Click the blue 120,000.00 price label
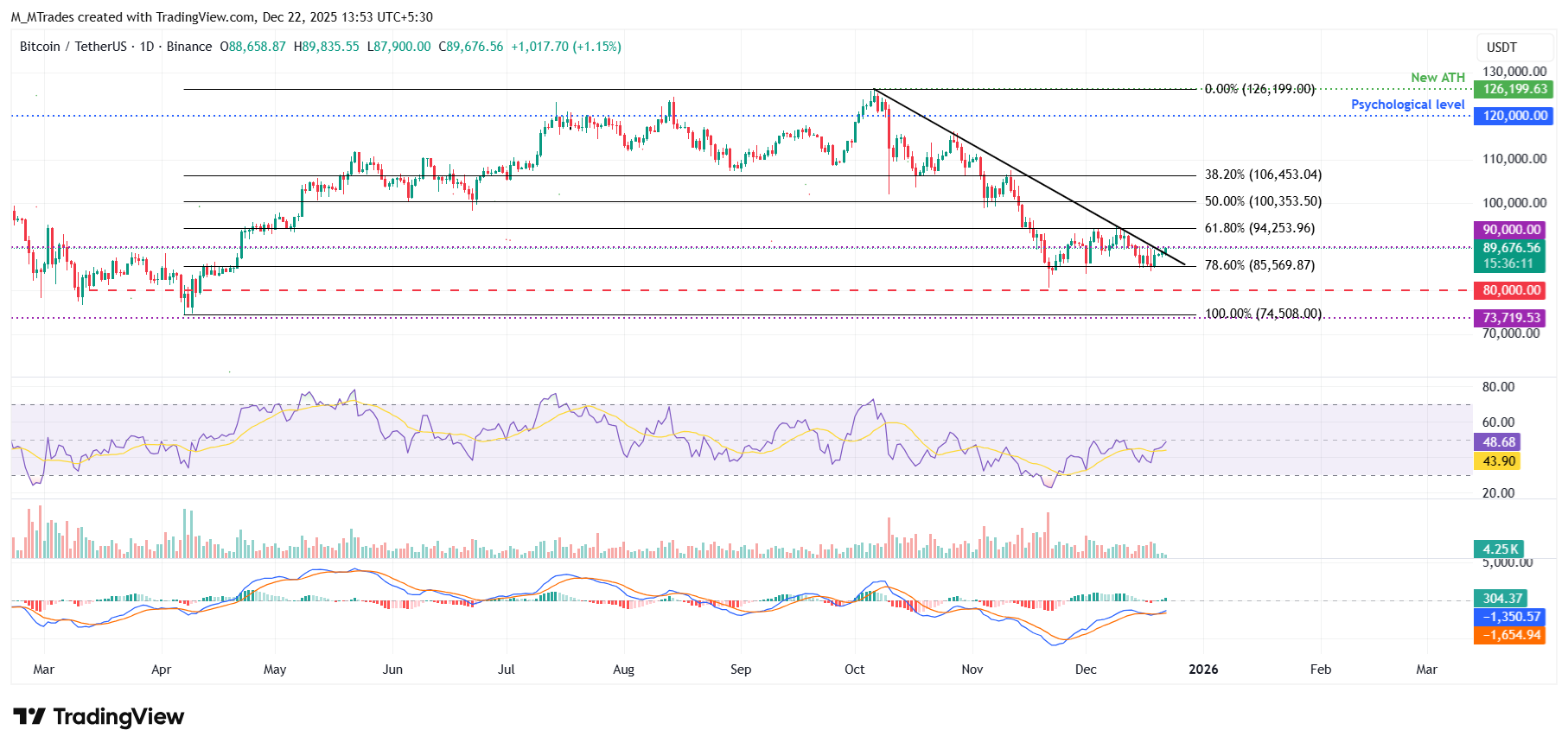1568x749 pixels. click(1514, 116)
